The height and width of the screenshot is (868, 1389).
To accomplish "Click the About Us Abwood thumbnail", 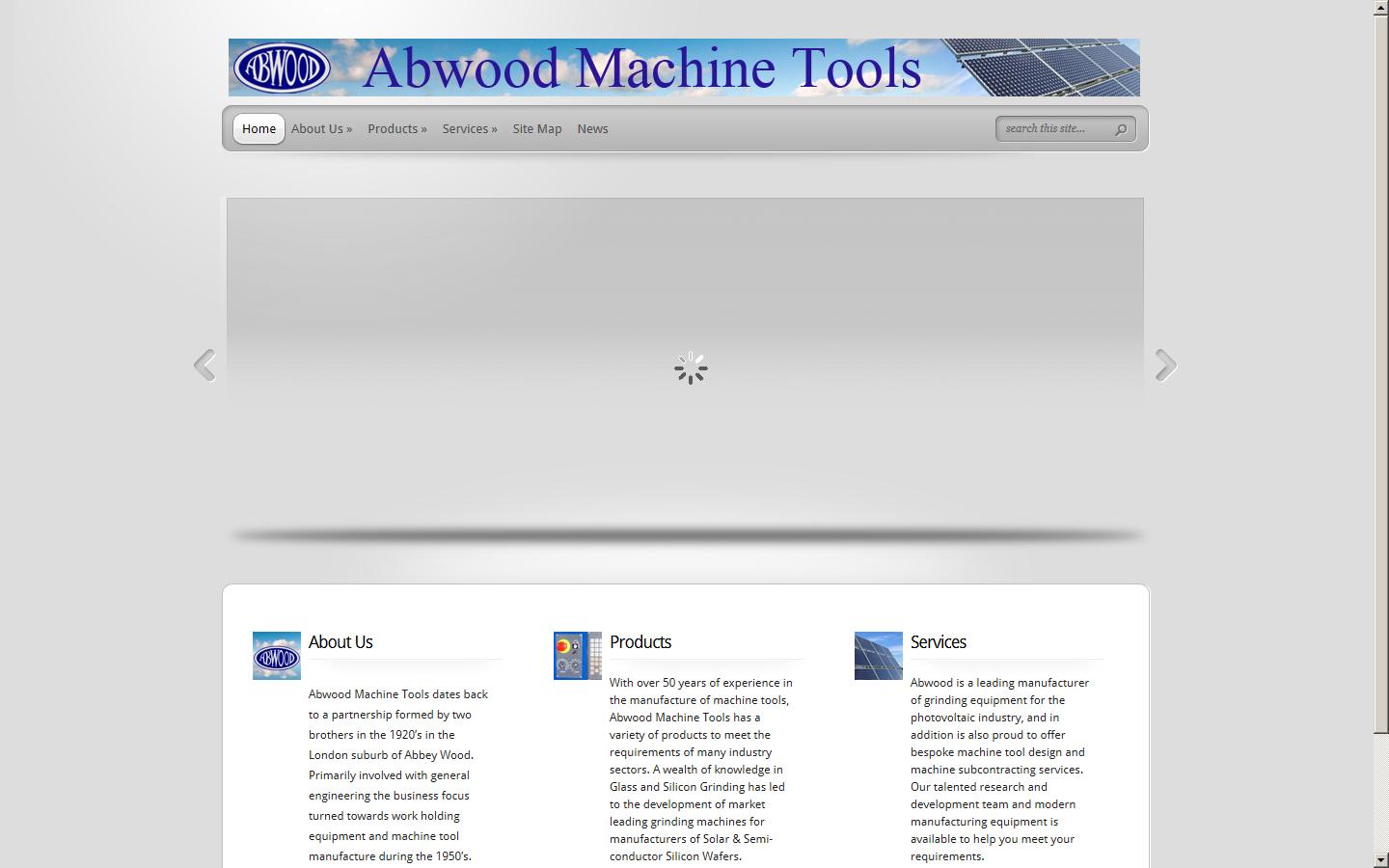I will (x=276, y=656).
